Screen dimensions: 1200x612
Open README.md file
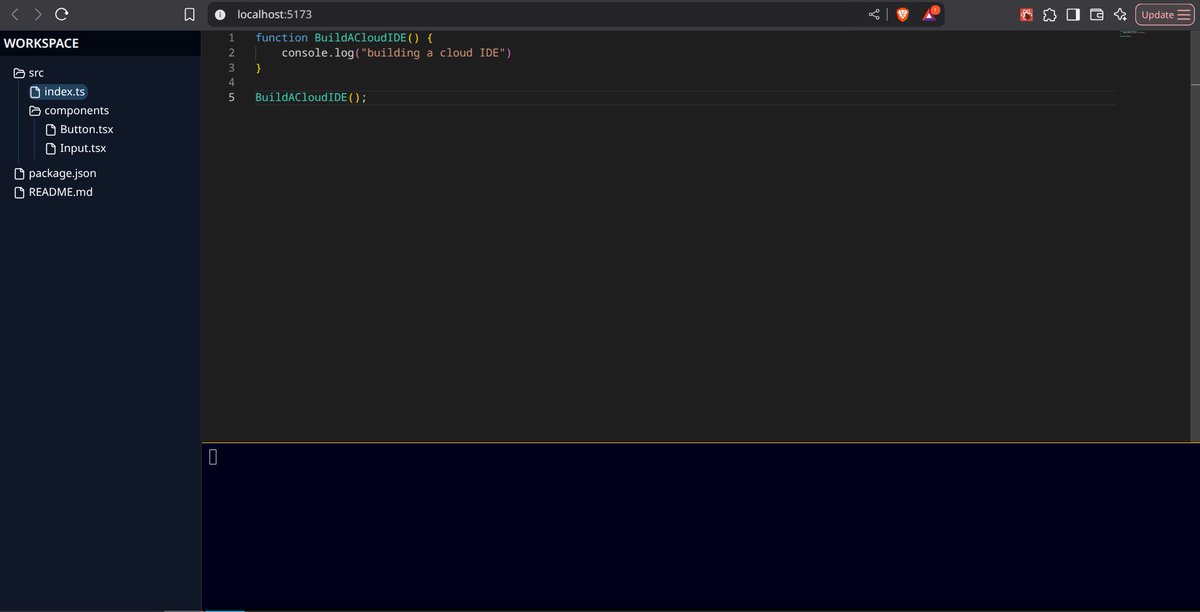(x=53, y=192)
